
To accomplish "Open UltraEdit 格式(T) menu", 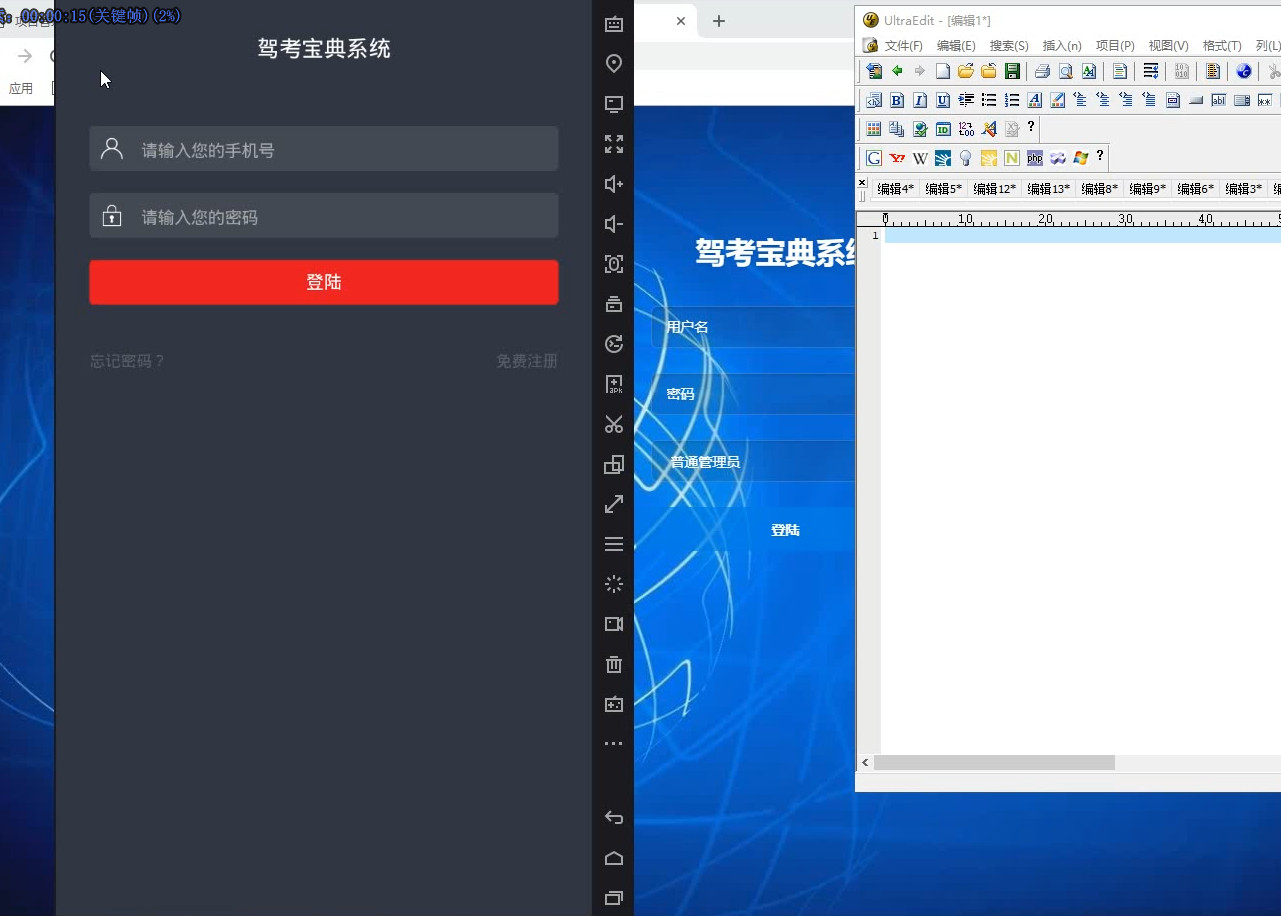I will [1222, 46].
